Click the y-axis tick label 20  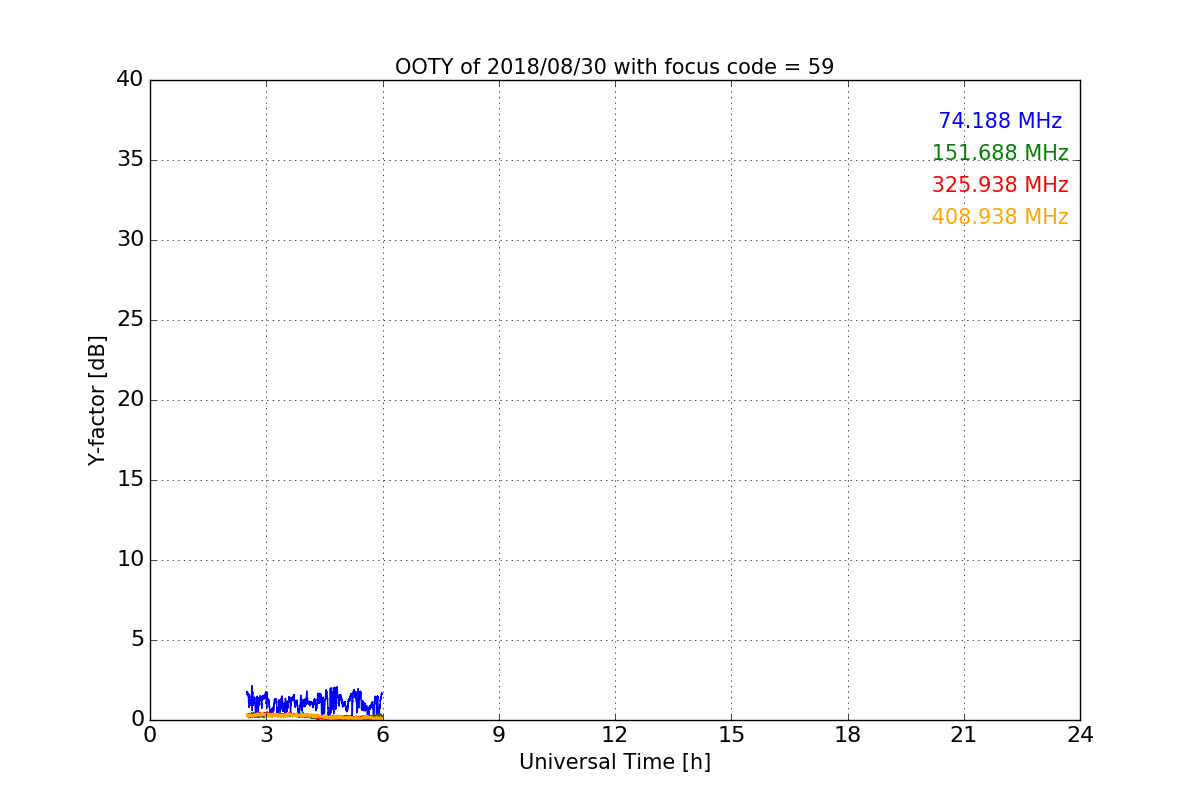tap(130, 400)
